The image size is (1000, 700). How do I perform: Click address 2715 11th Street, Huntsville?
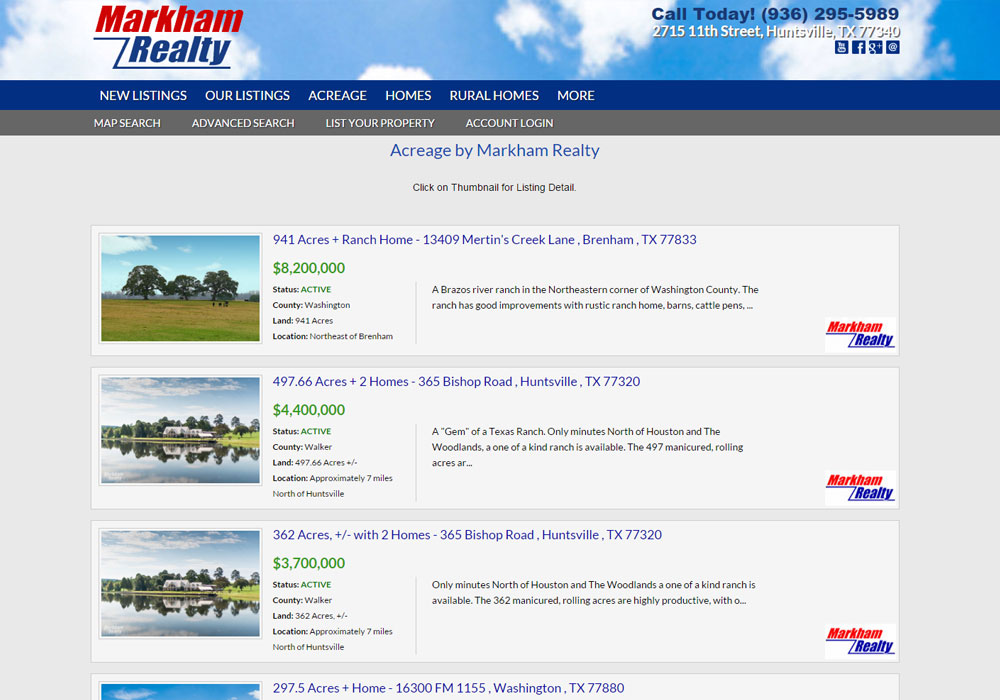(x=776, y=31)
